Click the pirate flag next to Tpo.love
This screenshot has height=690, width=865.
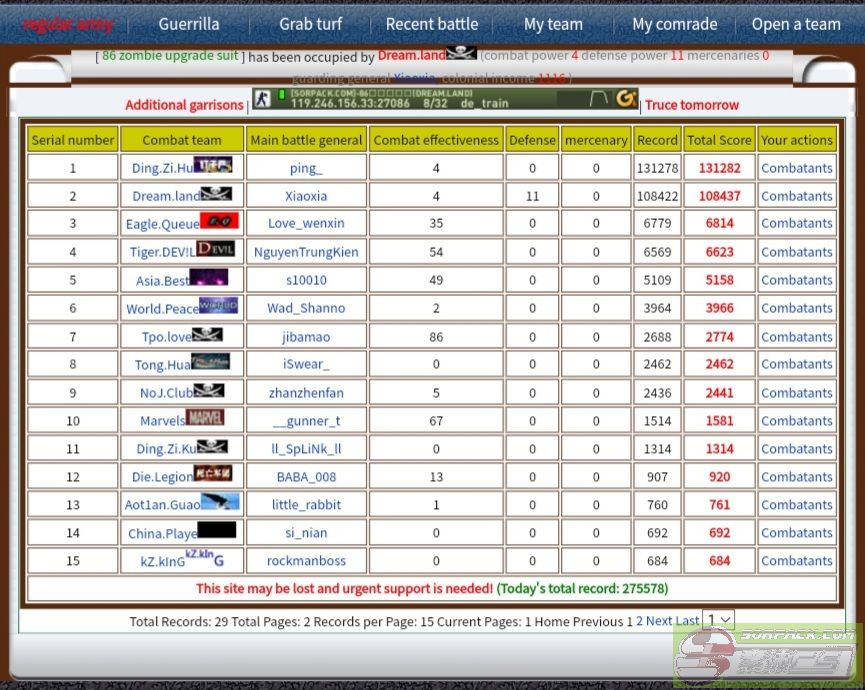pyautogui.click(x=207, y=335)
